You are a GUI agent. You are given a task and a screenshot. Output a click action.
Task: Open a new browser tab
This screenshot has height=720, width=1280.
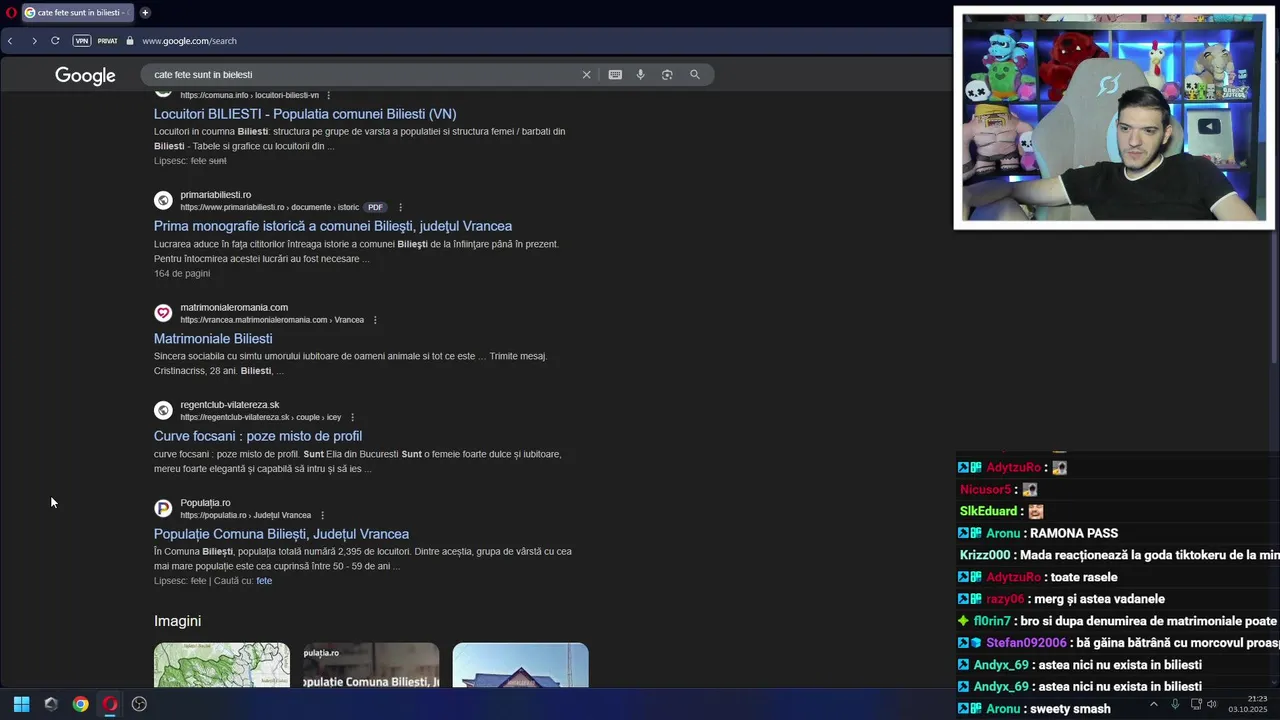(145, 13)
